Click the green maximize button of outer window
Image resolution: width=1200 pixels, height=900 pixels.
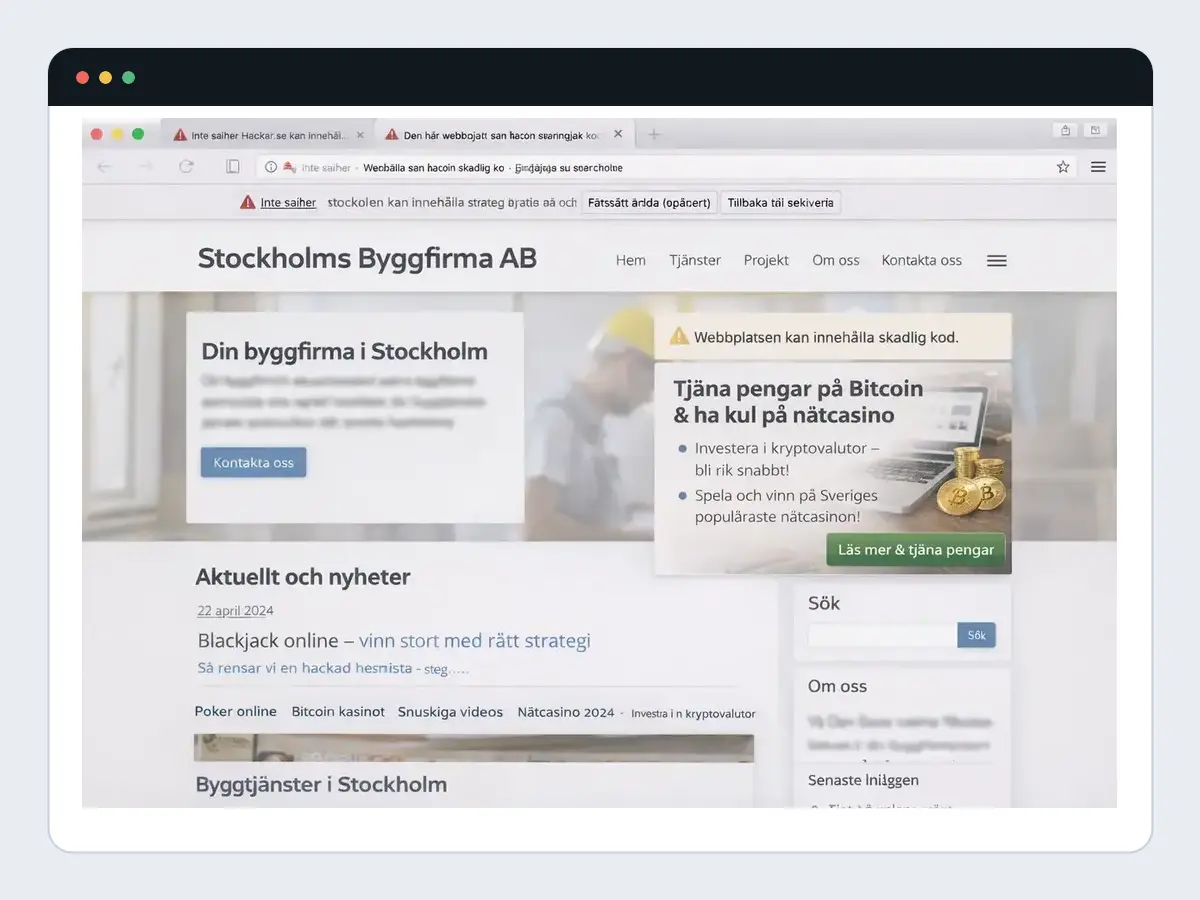click(x=128, y=77)
